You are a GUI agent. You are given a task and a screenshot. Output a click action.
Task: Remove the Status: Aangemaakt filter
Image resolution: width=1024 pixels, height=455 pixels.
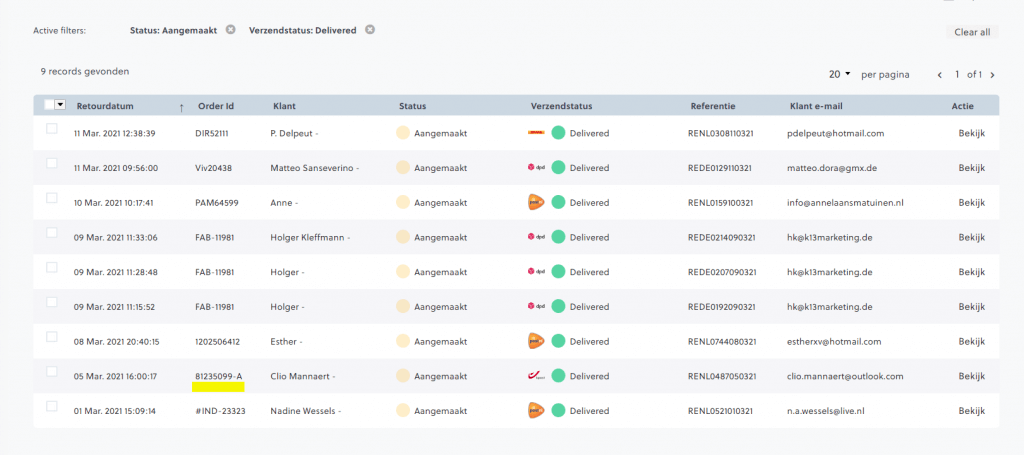click(x=230, y=30)
